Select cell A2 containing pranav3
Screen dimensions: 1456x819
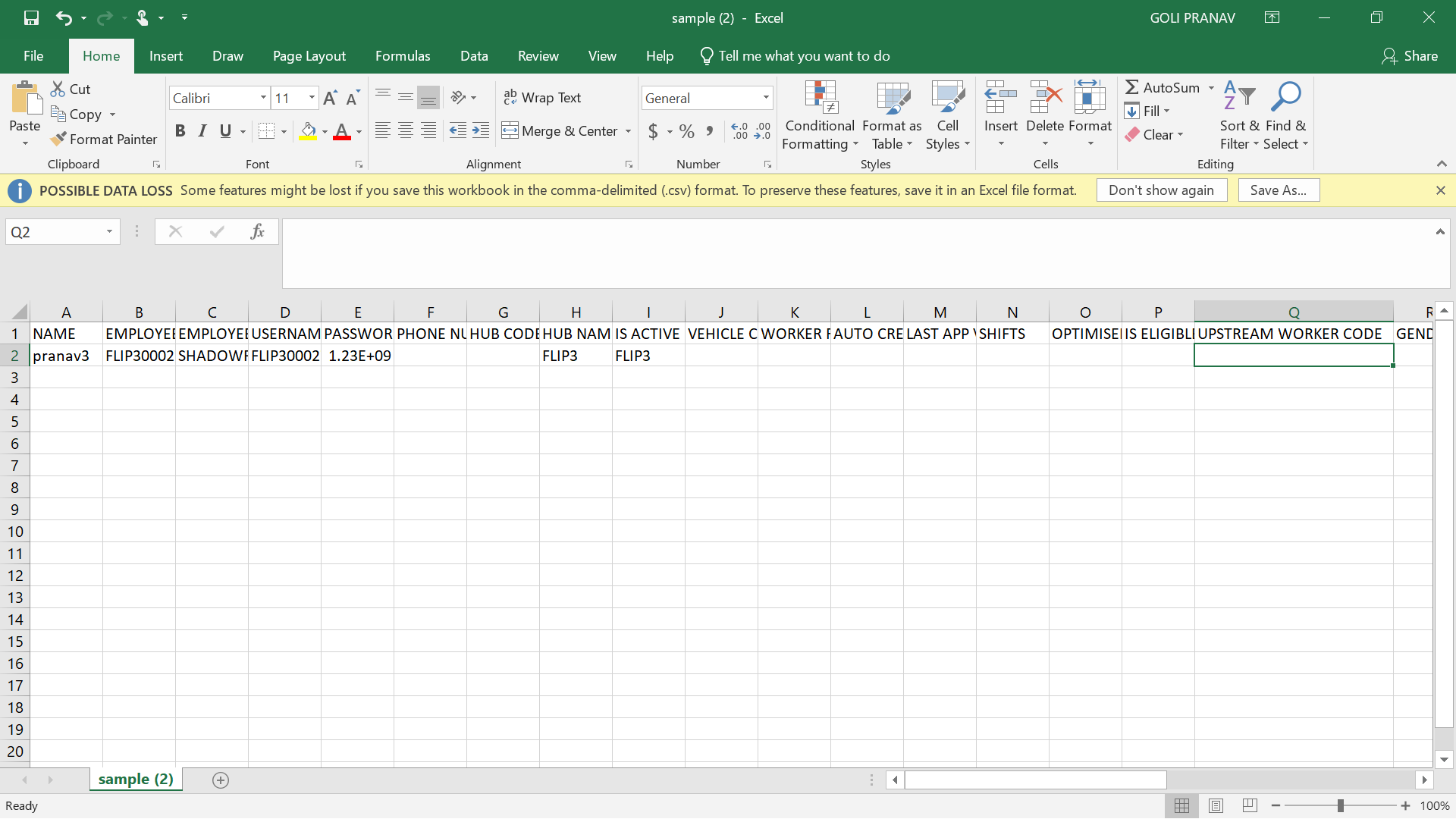pyautogui.click(x=66, y=355)
